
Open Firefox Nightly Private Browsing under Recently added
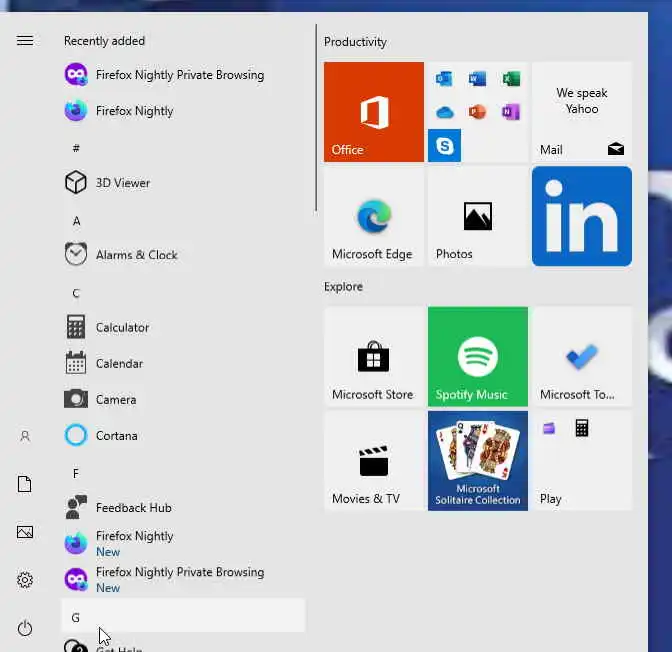point(183,75)
